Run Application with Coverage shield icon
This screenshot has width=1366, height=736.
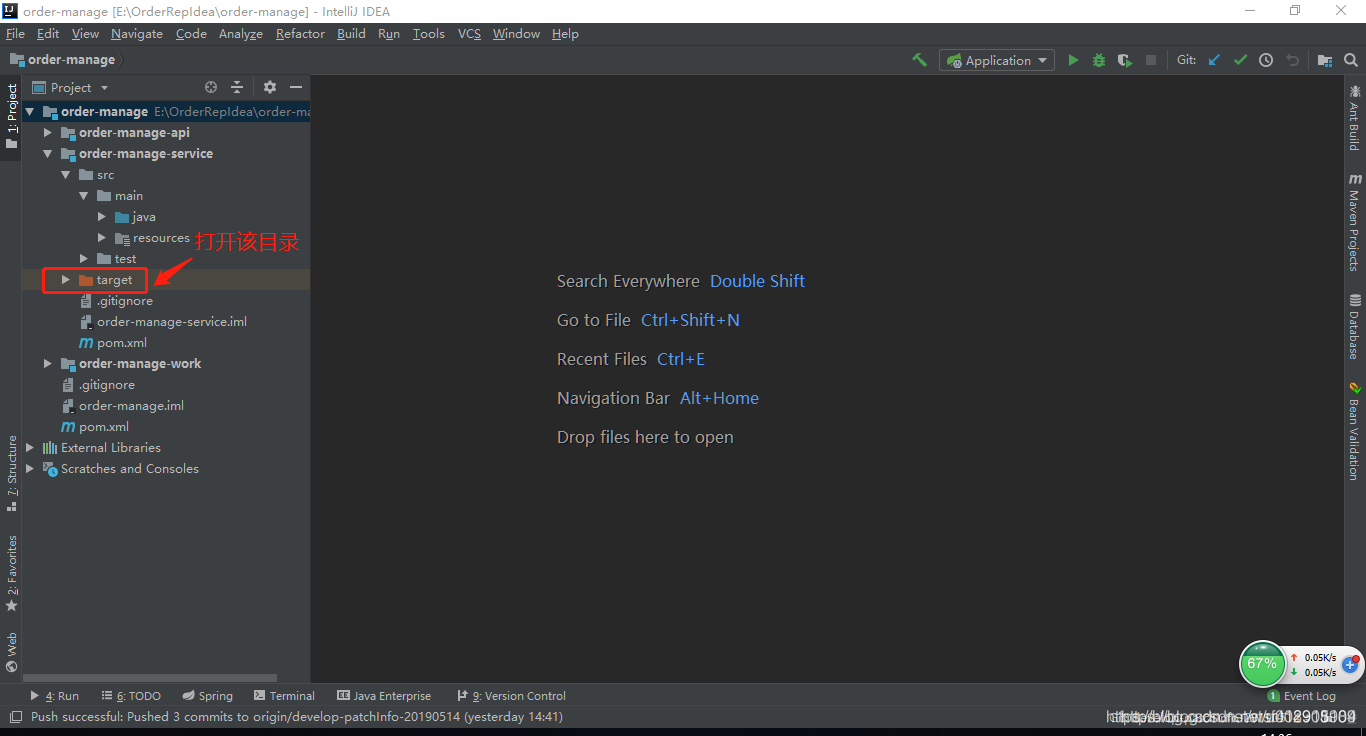(x=1125, y=60)
